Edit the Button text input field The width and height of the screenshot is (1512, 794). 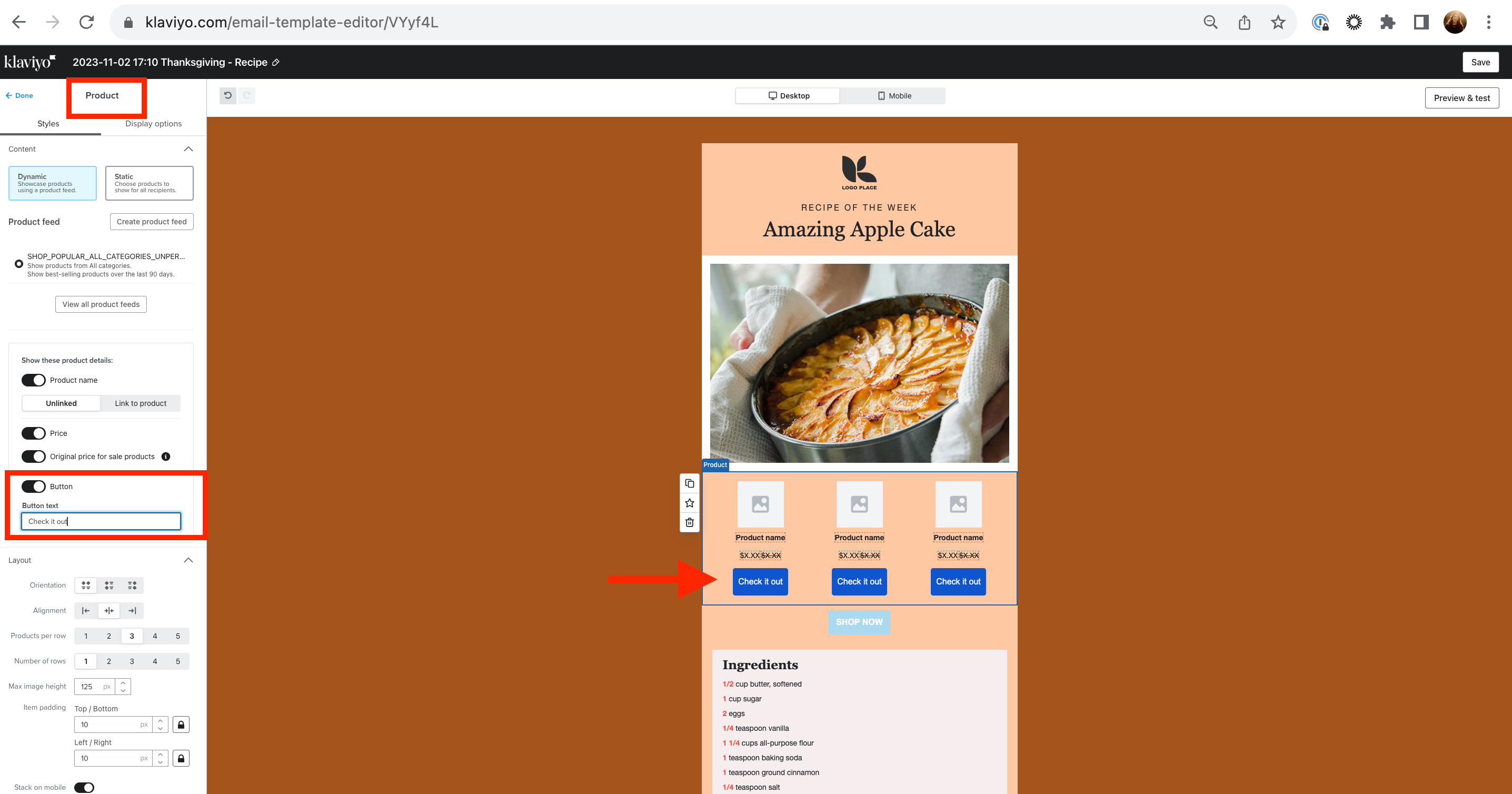point(100,520)
